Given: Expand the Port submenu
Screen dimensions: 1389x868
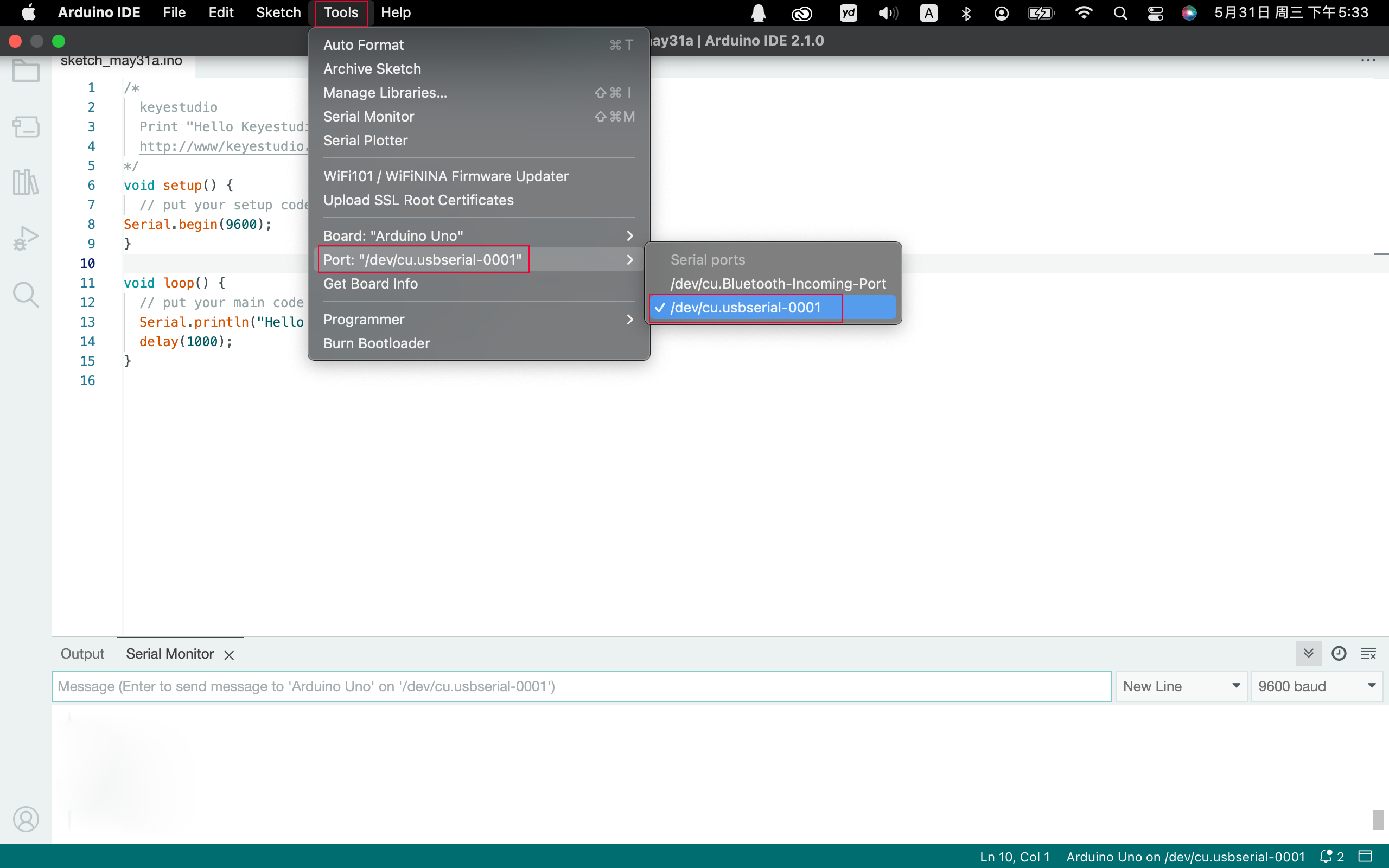Looking at the screenshot, I should click(479, 259).
